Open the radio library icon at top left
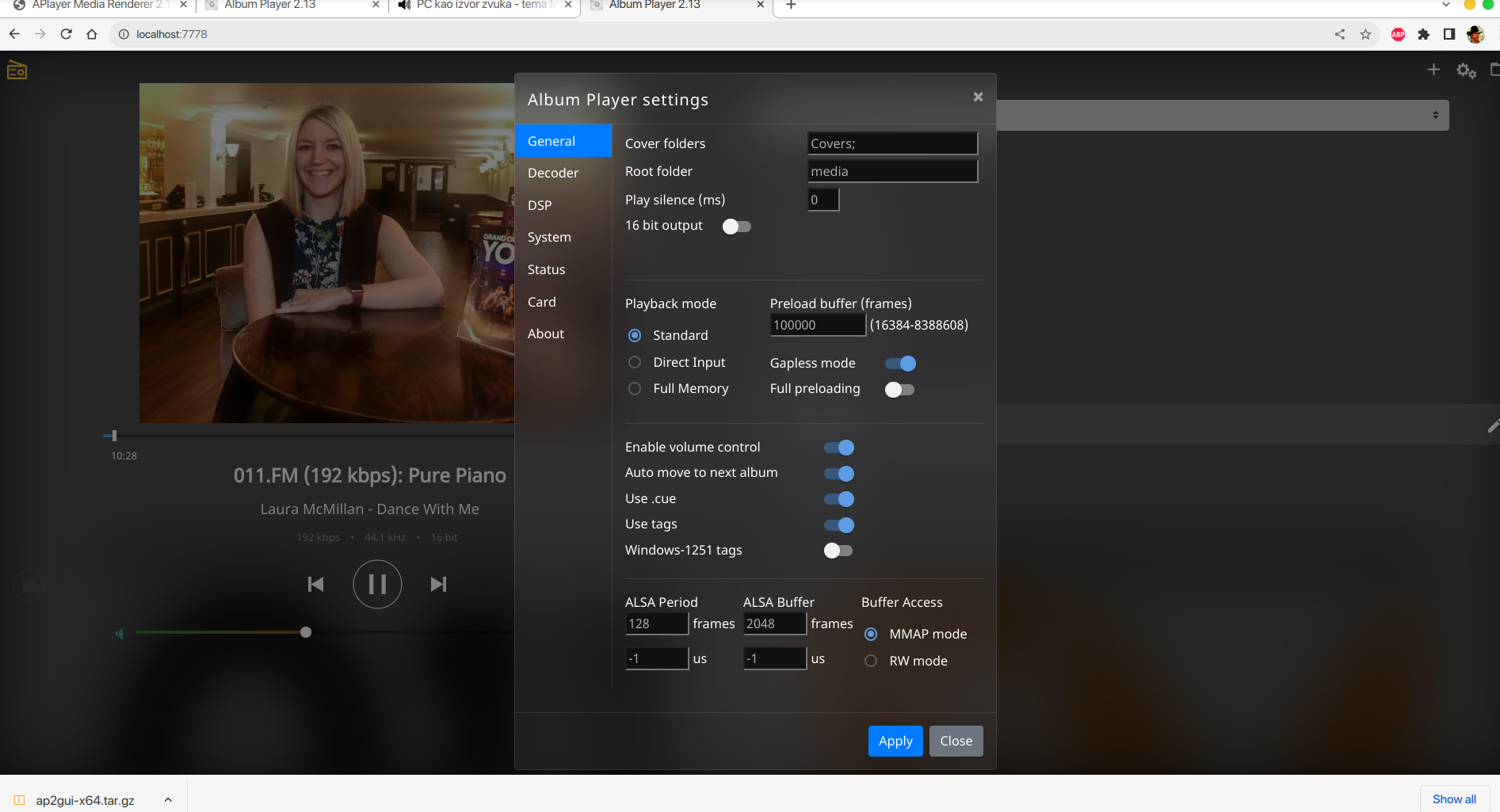This screenshot has width=1500, height=812. [17, 71]
